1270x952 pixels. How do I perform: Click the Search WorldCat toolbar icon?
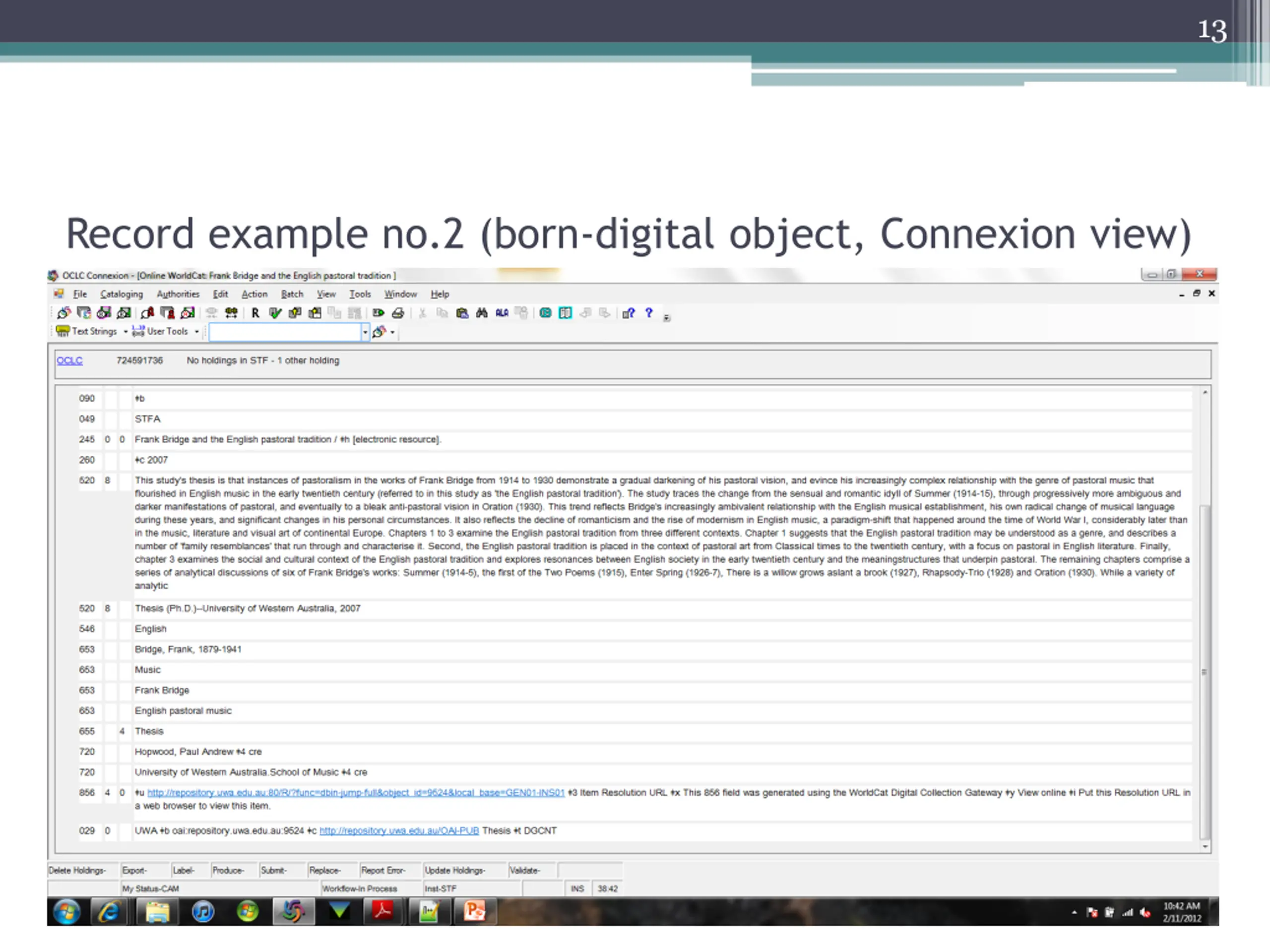click(x=63, y=313)
